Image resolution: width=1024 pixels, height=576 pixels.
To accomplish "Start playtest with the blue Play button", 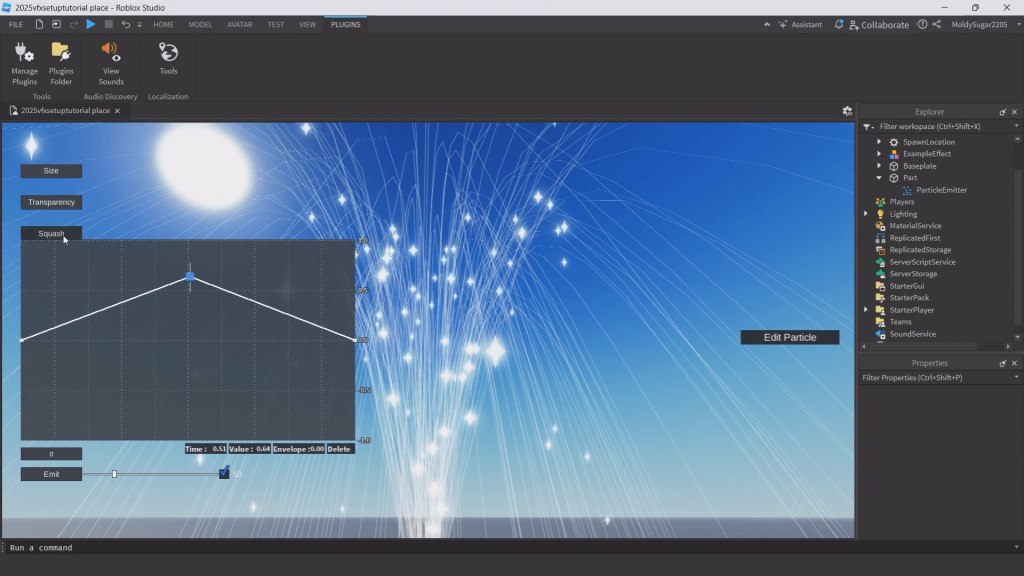I will point(91,24).
